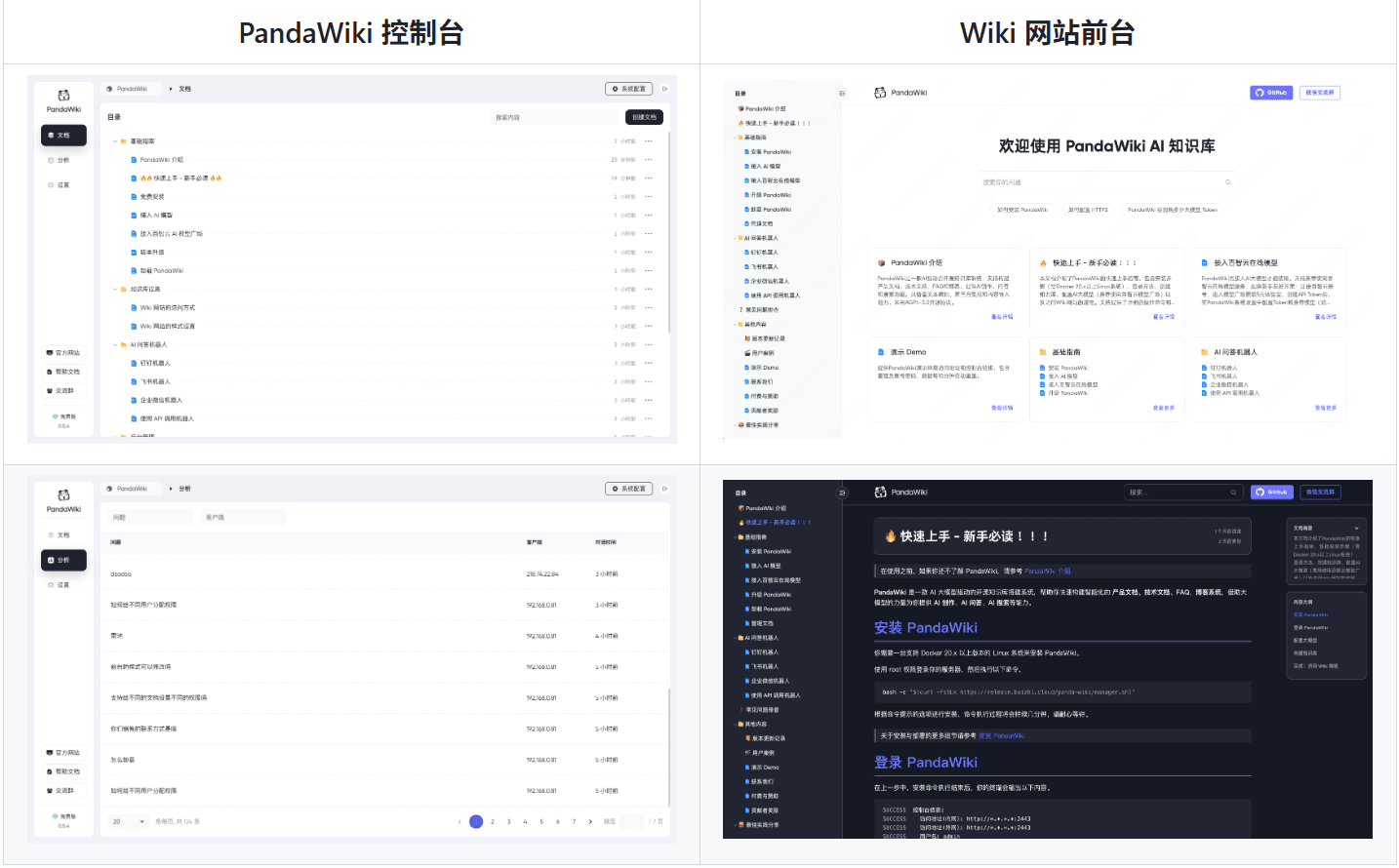
Task: Open more menu for PandaWiki 介绍 row
Action: pos(649,160)
